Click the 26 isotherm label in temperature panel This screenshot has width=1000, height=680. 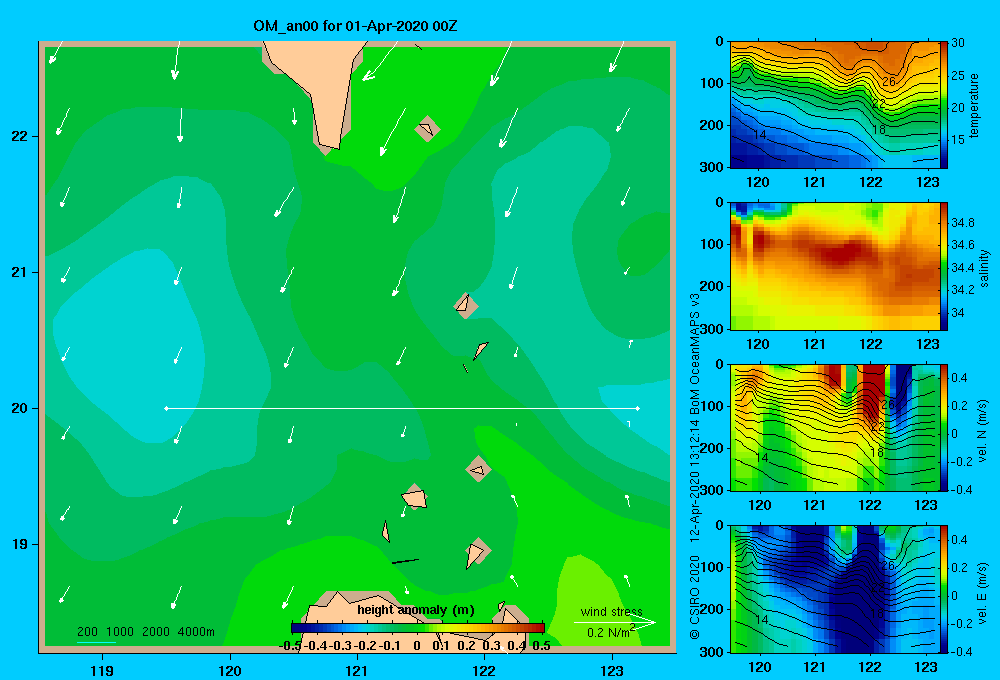click(x=888, y=82)
